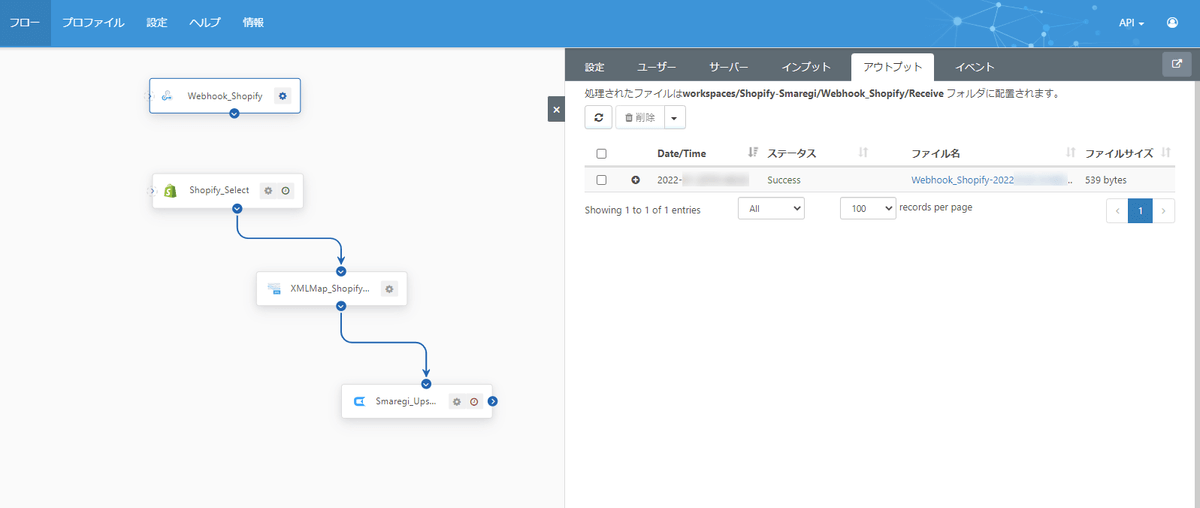Viewport: 1200px width, 508px height.
Task: Select the Webhook_Shopify node label
Action: 225,96
